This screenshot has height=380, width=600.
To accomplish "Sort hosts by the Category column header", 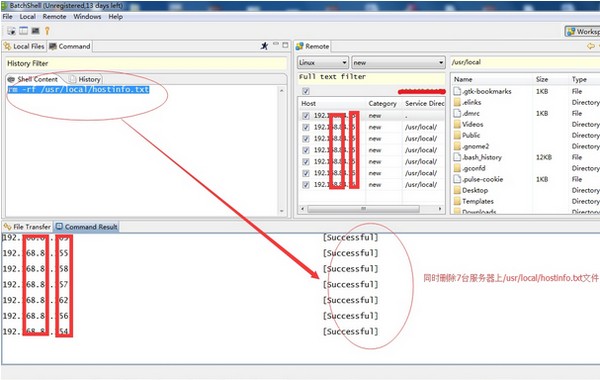I will tap(383, 103).
